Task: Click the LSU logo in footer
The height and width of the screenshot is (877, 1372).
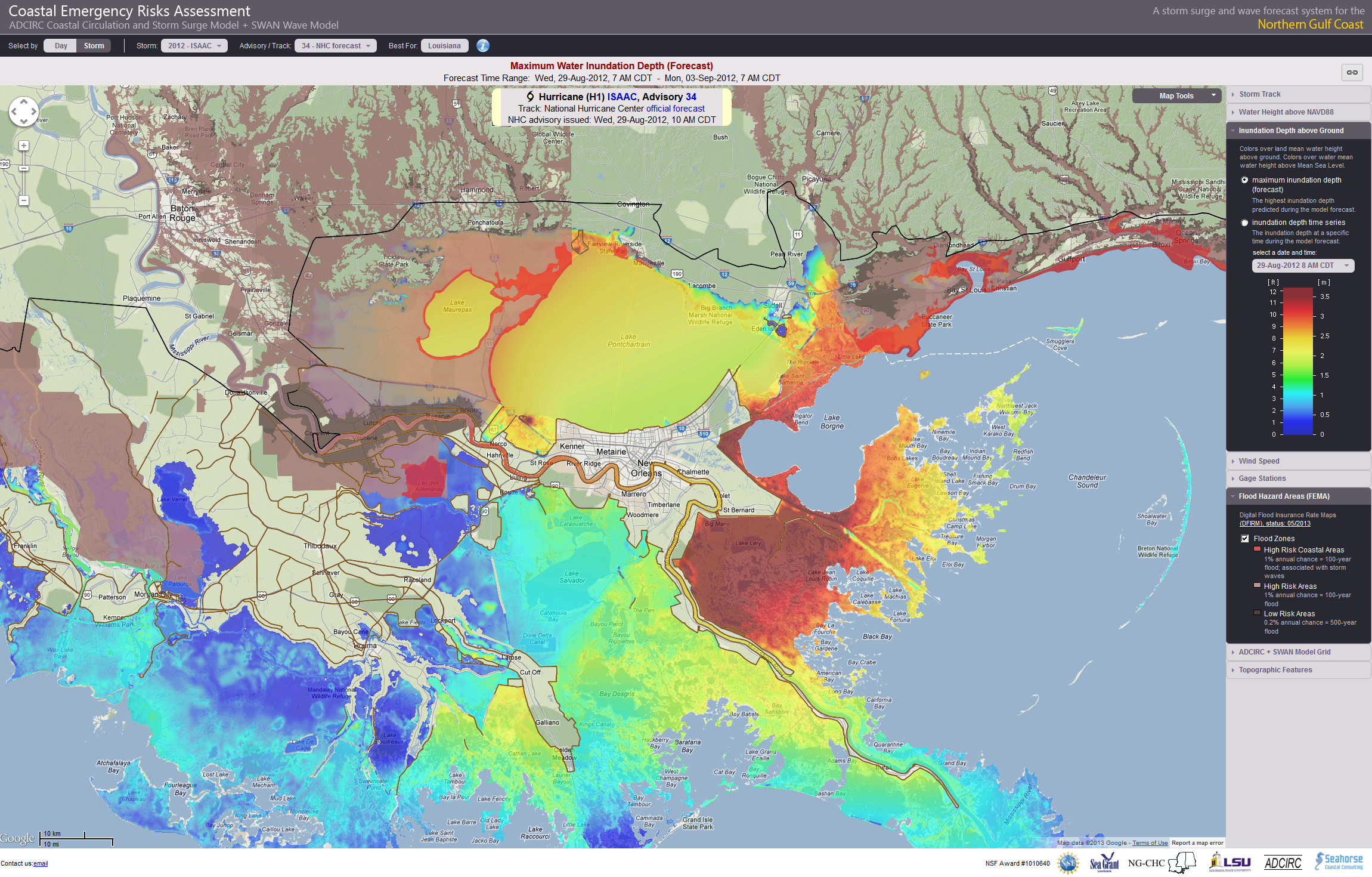Action: click(x=1230, y=862)
